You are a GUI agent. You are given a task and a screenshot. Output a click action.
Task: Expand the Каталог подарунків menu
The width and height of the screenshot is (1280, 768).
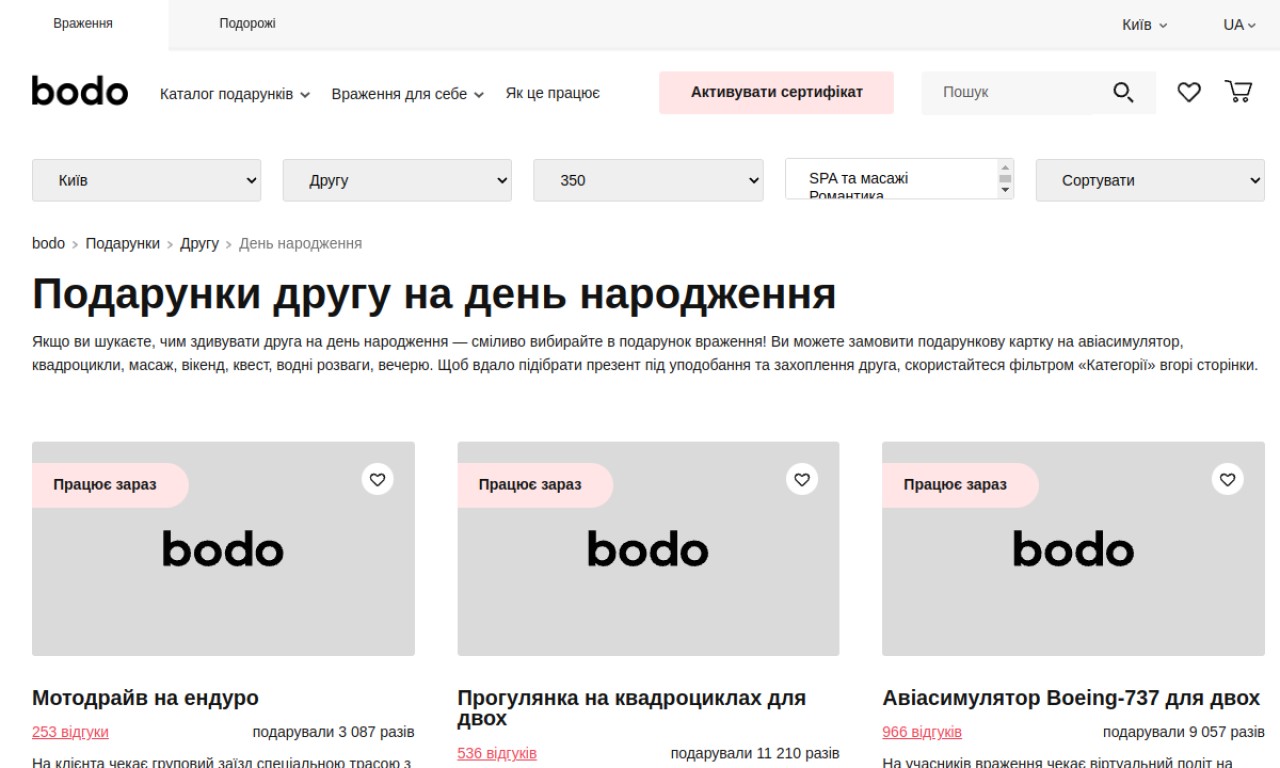(235, 94)
